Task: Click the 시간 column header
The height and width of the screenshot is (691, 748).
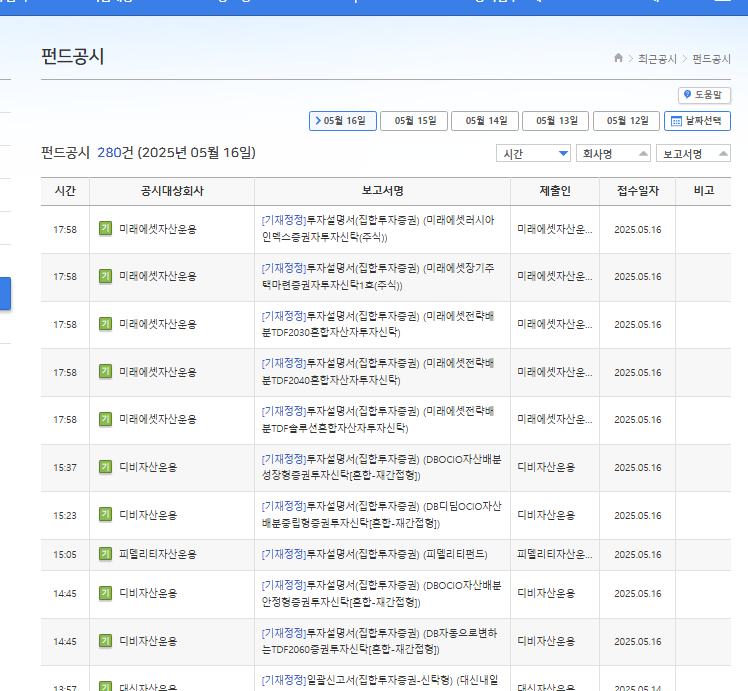Action: 65,191
